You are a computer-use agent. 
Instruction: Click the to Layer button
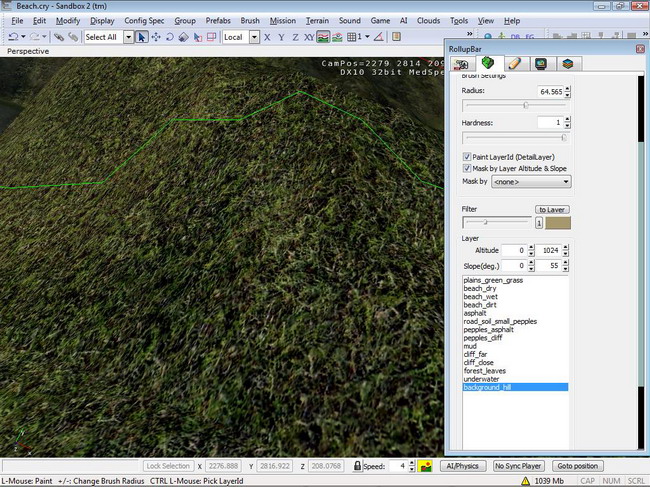point(552,209)
